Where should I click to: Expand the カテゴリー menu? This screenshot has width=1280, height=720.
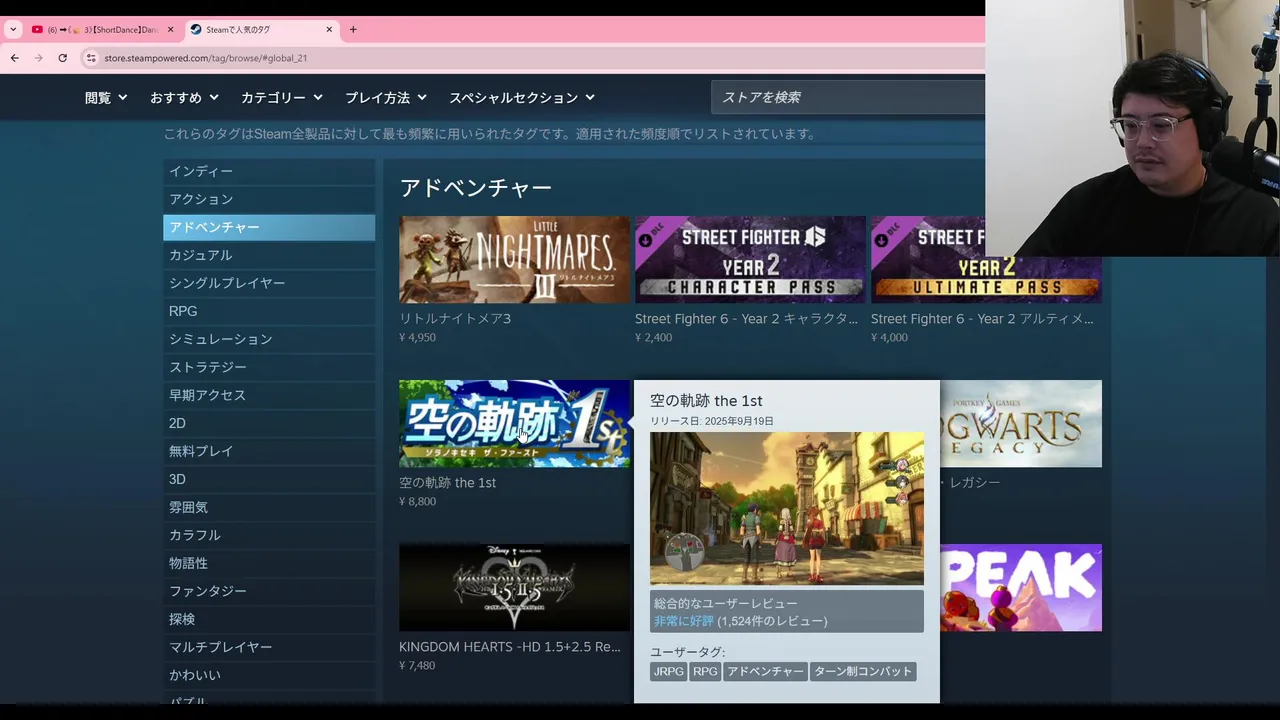281,98
